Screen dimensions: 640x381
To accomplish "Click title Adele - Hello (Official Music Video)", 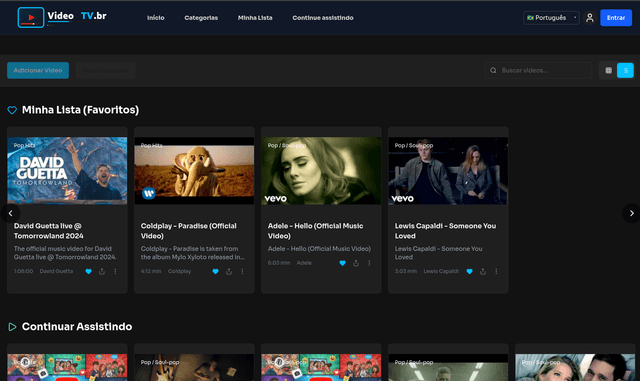I will pyautogui.click(x=316, y=231).
